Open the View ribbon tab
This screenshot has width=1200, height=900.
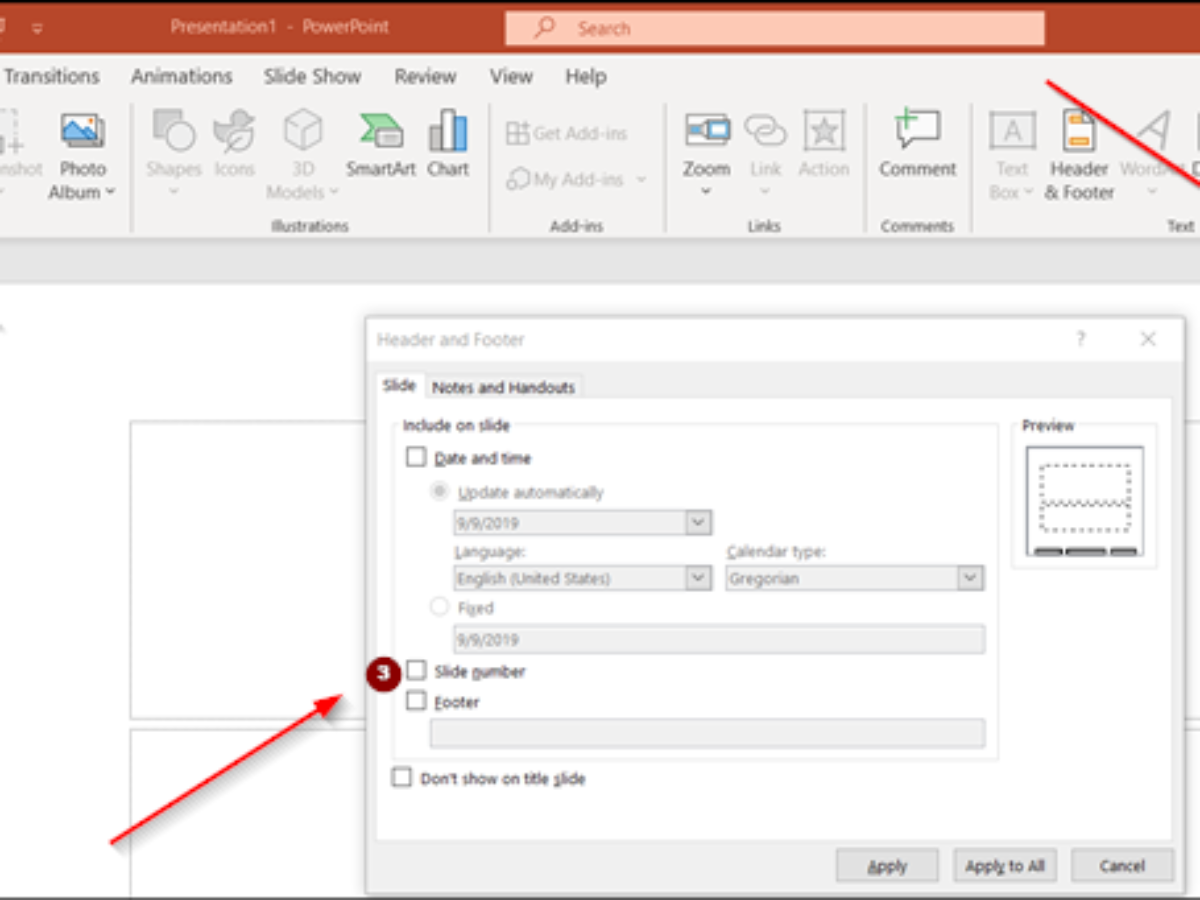pyautogui.click(x=511, y=76)
